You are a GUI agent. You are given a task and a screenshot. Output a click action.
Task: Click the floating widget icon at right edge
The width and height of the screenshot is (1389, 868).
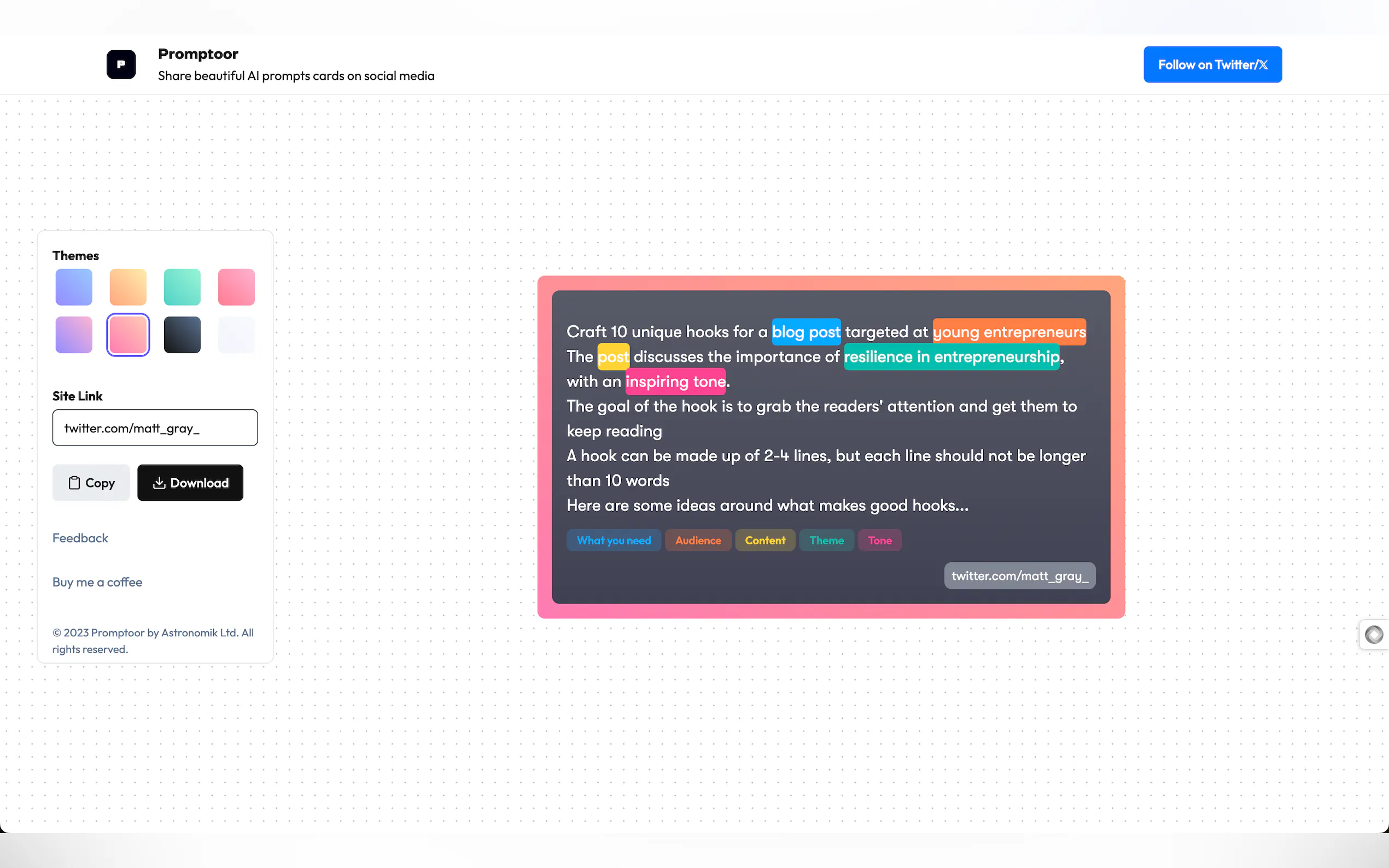pyautogui.click(x=1374, y=635)
